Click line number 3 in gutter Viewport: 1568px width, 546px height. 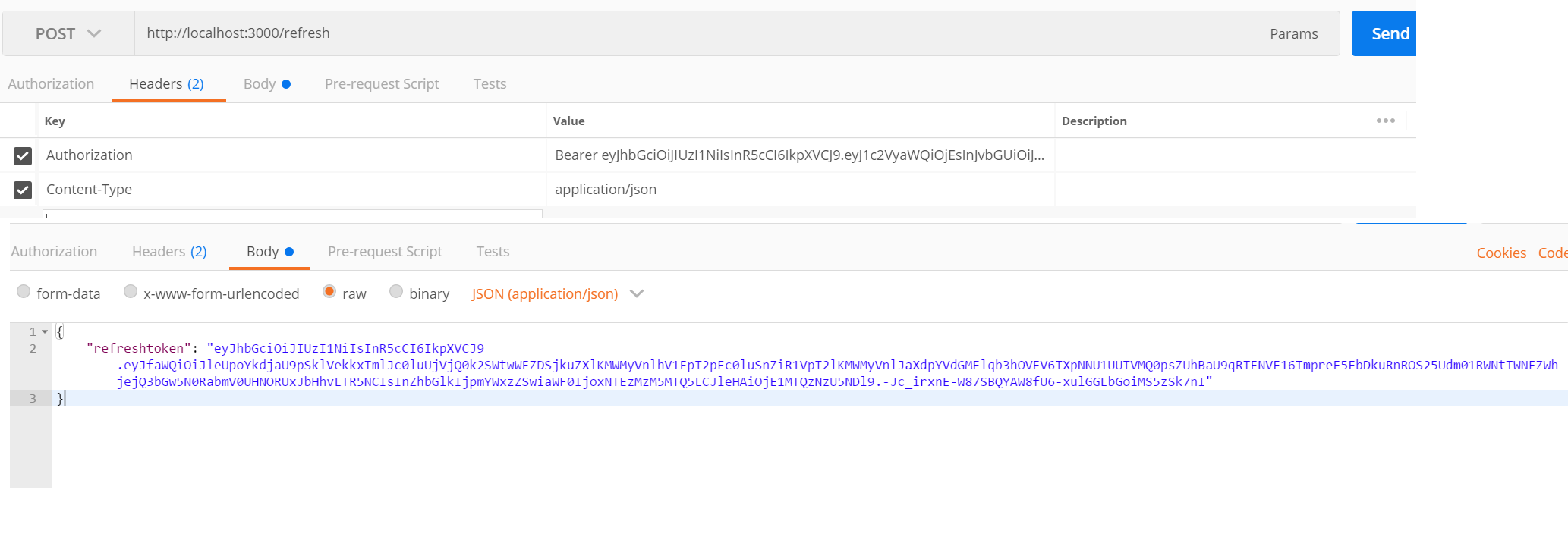pyautogui.click(x=33, y=399)
